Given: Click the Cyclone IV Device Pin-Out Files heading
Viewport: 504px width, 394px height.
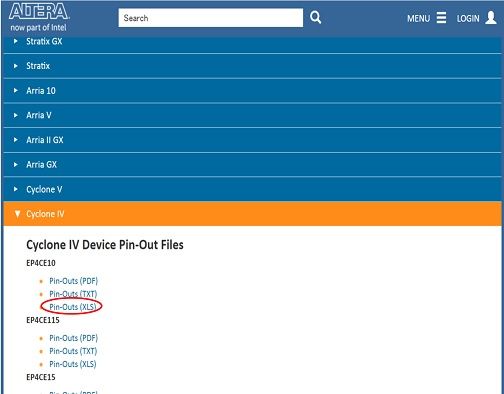Looking at the screenshot, I should (105, 245).
